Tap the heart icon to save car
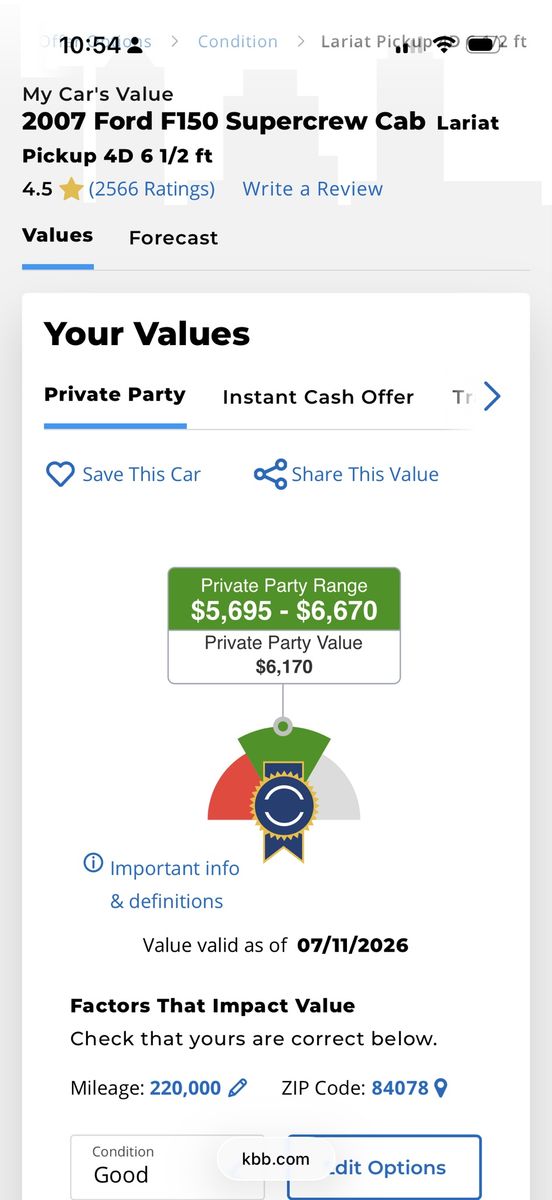 [x=60, y=474]
